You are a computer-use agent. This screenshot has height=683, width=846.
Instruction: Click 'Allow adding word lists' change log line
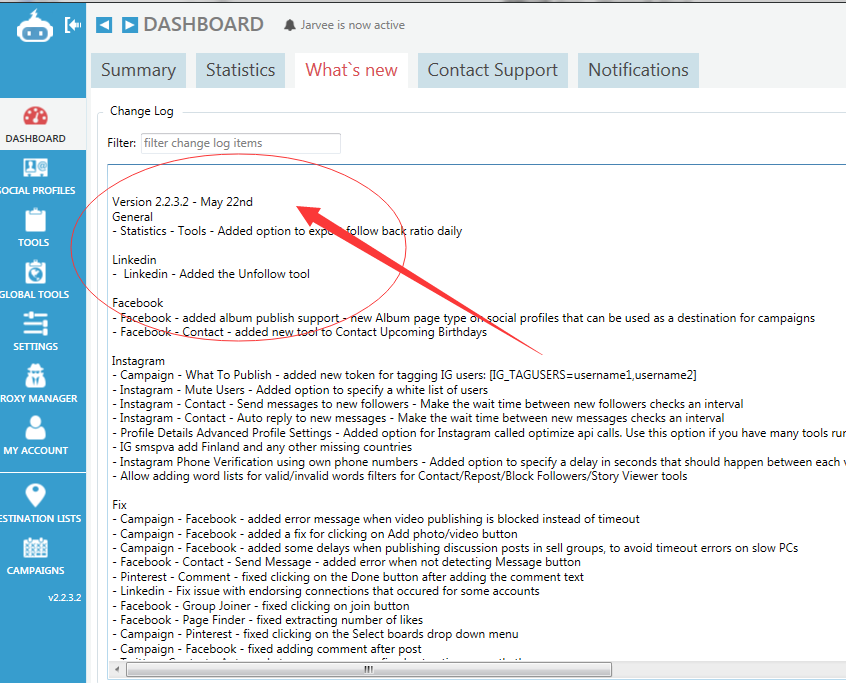click(400, 476)
